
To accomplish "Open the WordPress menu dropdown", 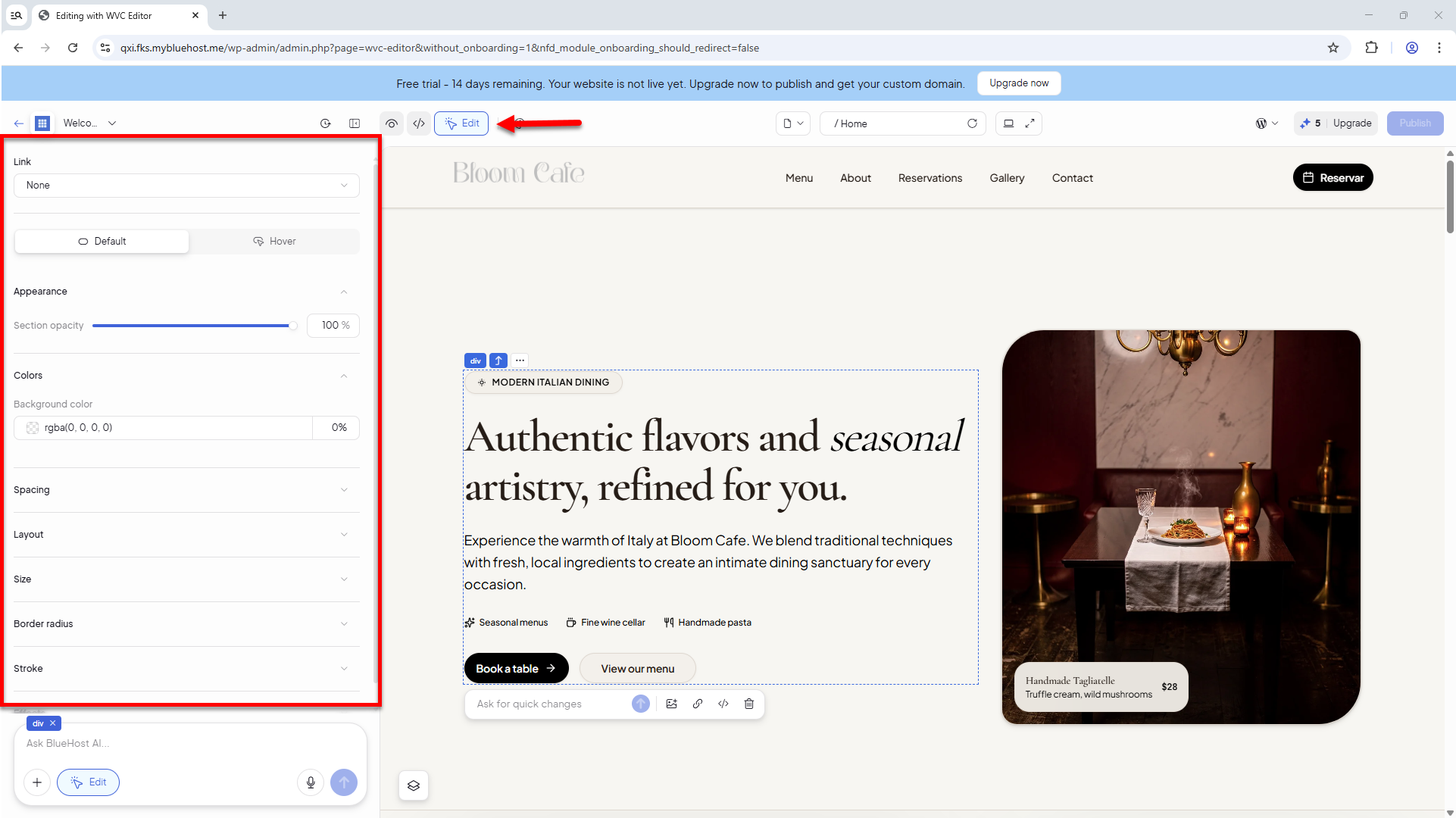I will tap(1267, 123).
